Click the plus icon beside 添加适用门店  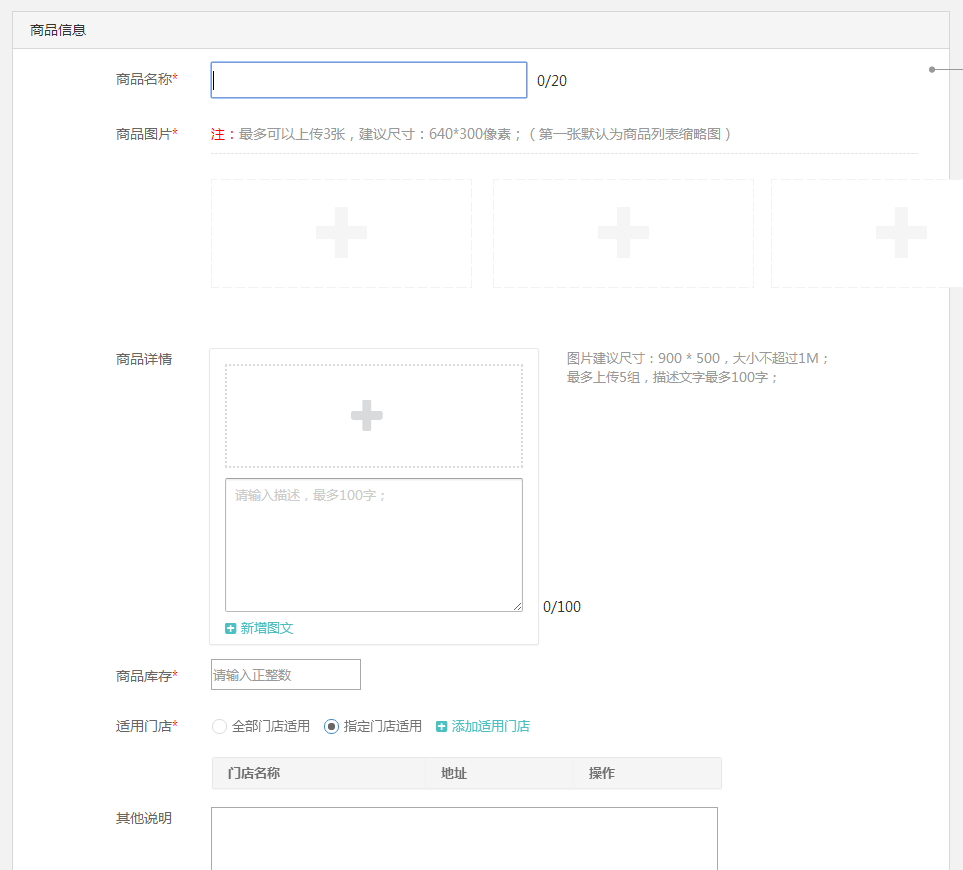[442, 727]
